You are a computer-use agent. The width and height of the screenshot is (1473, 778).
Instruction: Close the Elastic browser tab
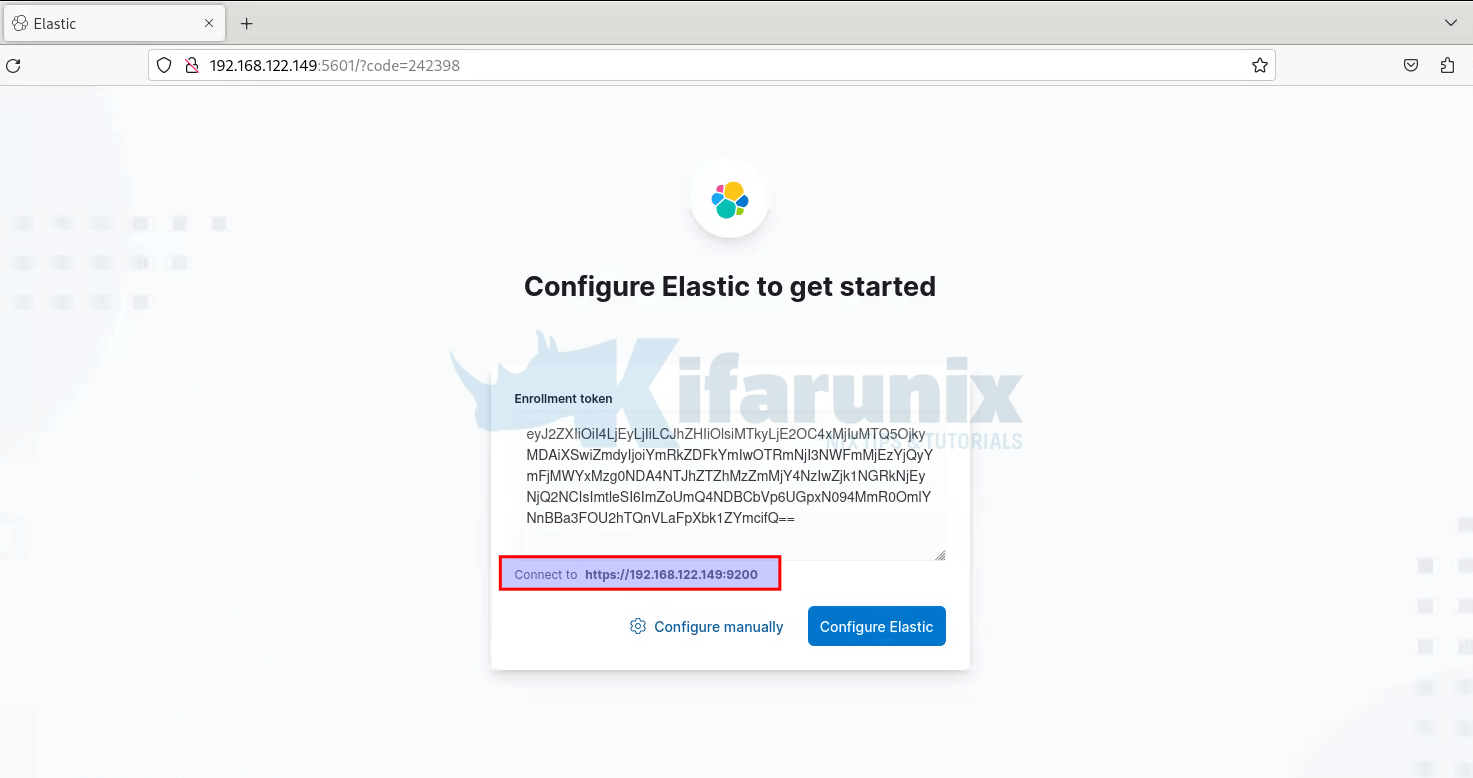coord(209,23)
